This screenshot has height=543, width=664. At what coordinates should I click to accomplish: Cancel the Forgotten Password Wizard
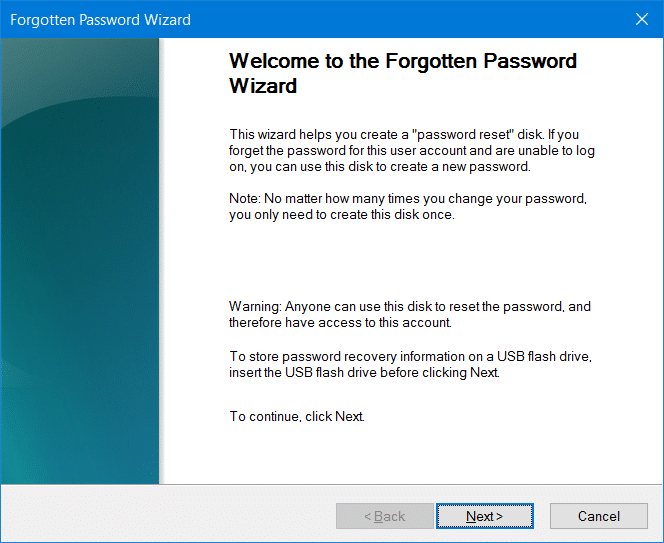[599, 516]
